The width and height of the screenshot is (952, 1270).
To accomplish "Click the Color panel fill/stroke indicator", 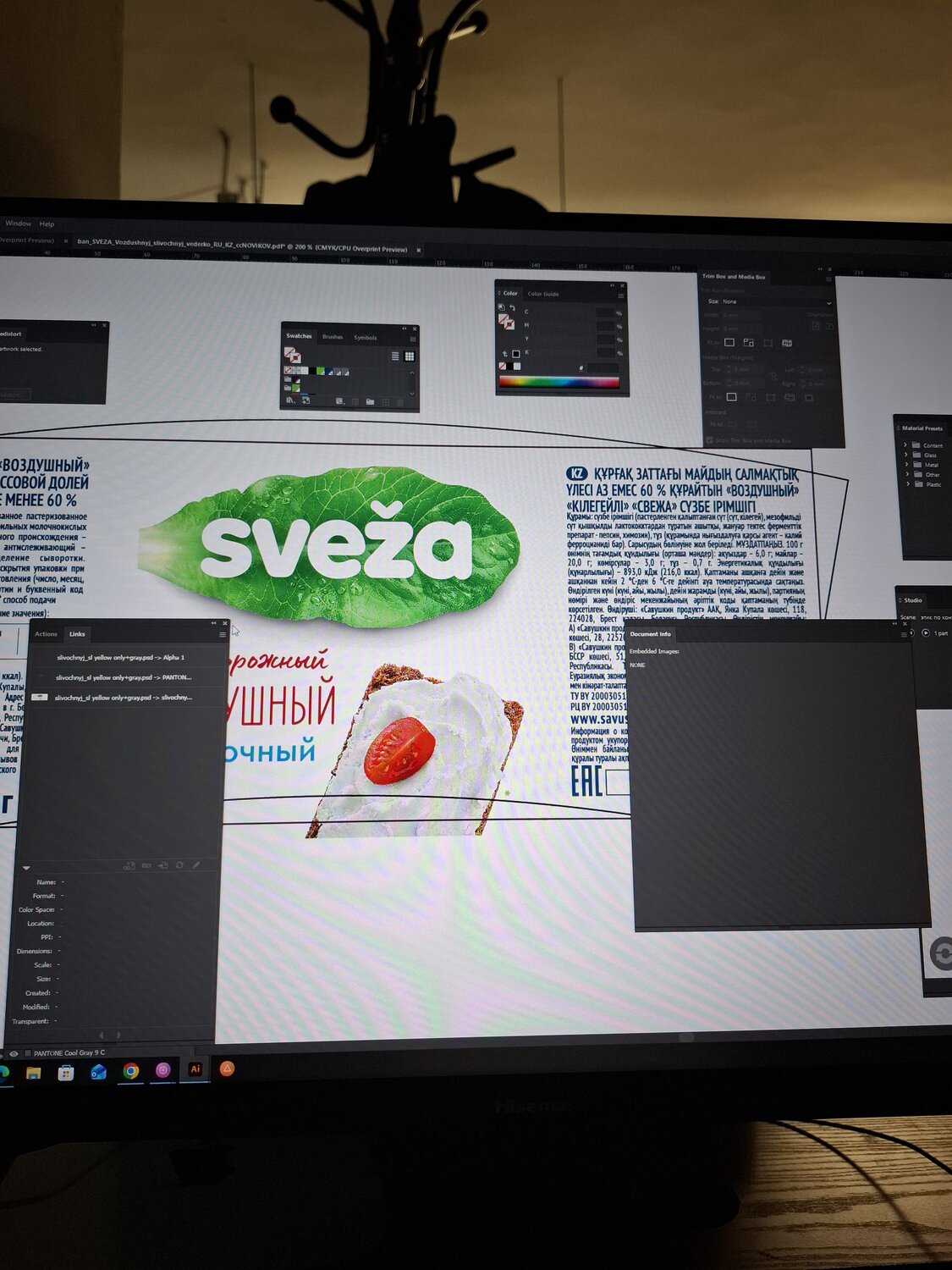I will [x=505, y=322].
